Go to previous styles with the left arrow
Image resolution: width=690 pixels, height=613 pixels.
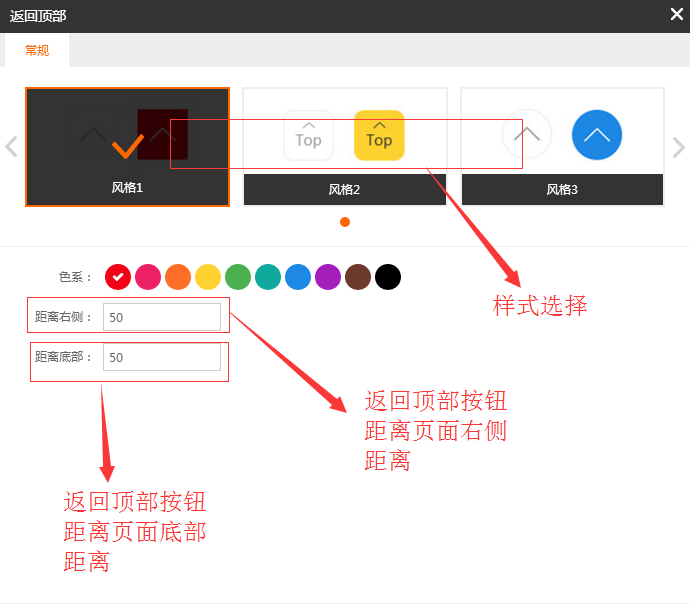[x=11, y=147]
